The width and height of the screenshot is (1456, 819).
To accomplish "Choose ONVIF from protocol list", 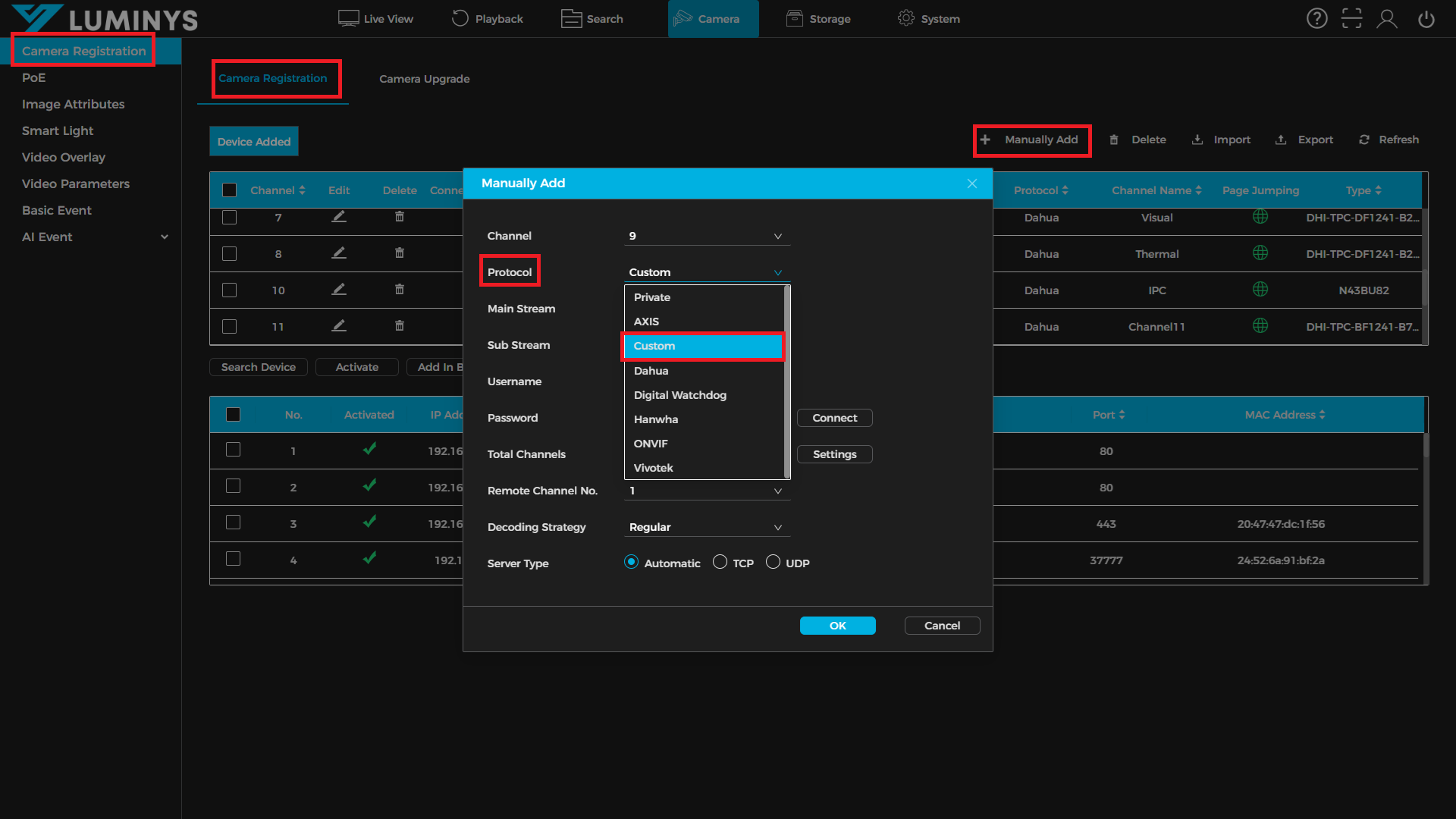I will tap(651, 444).
